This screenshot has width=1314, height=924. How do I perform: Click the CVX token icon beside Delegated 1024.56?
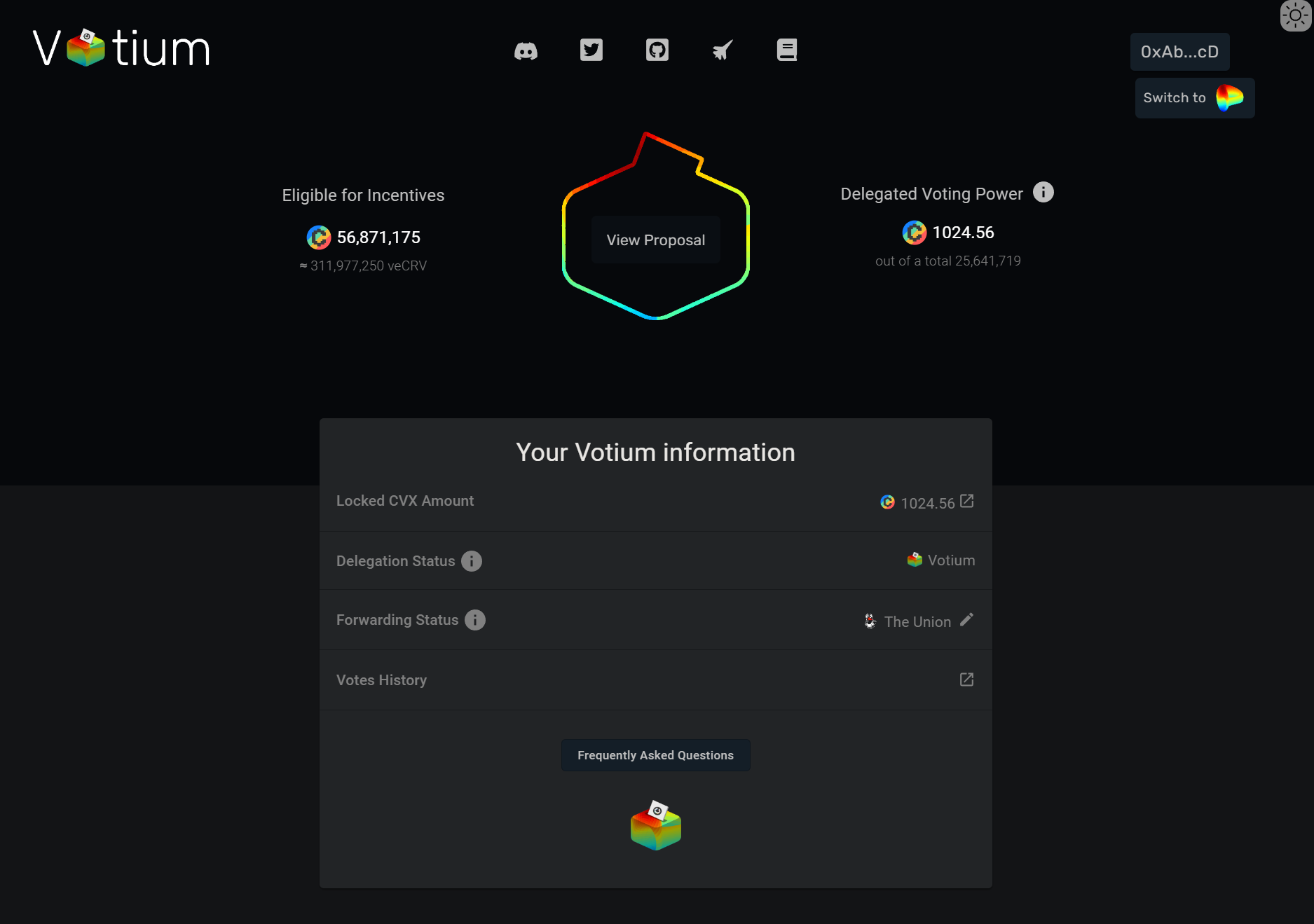915,233
